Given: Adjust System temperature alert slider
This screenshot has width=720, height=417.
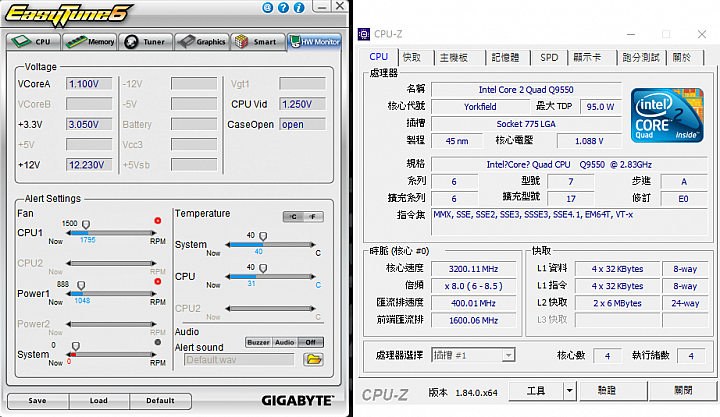Looking at the screenshot, I should 263,236.
